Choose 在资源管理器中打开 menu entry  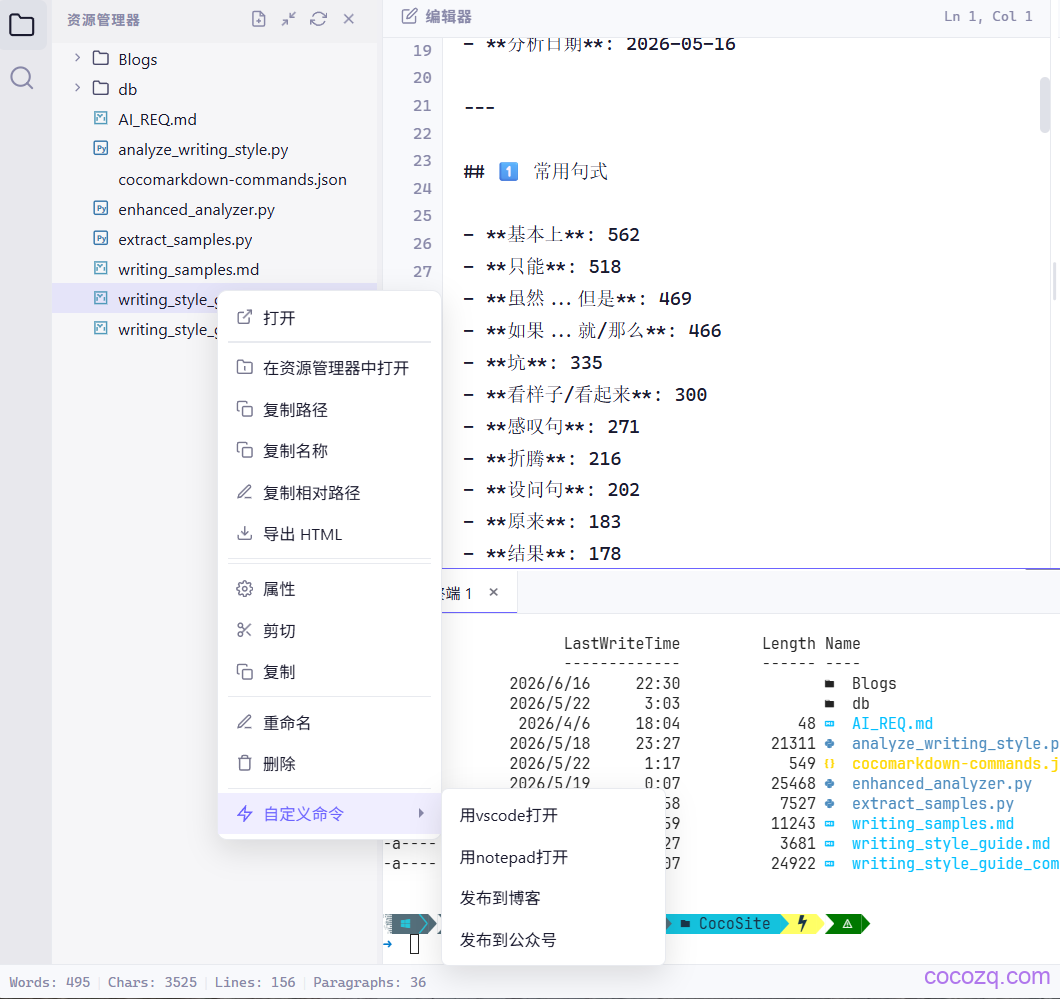tap(329, 368)
